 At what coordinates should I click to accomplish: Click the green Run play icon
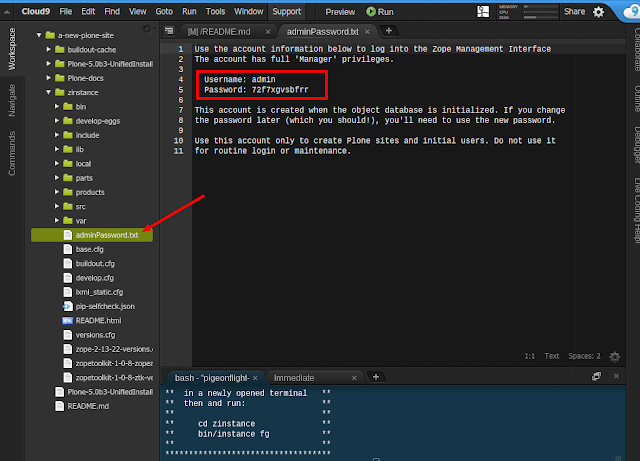[x=371, y=12]
